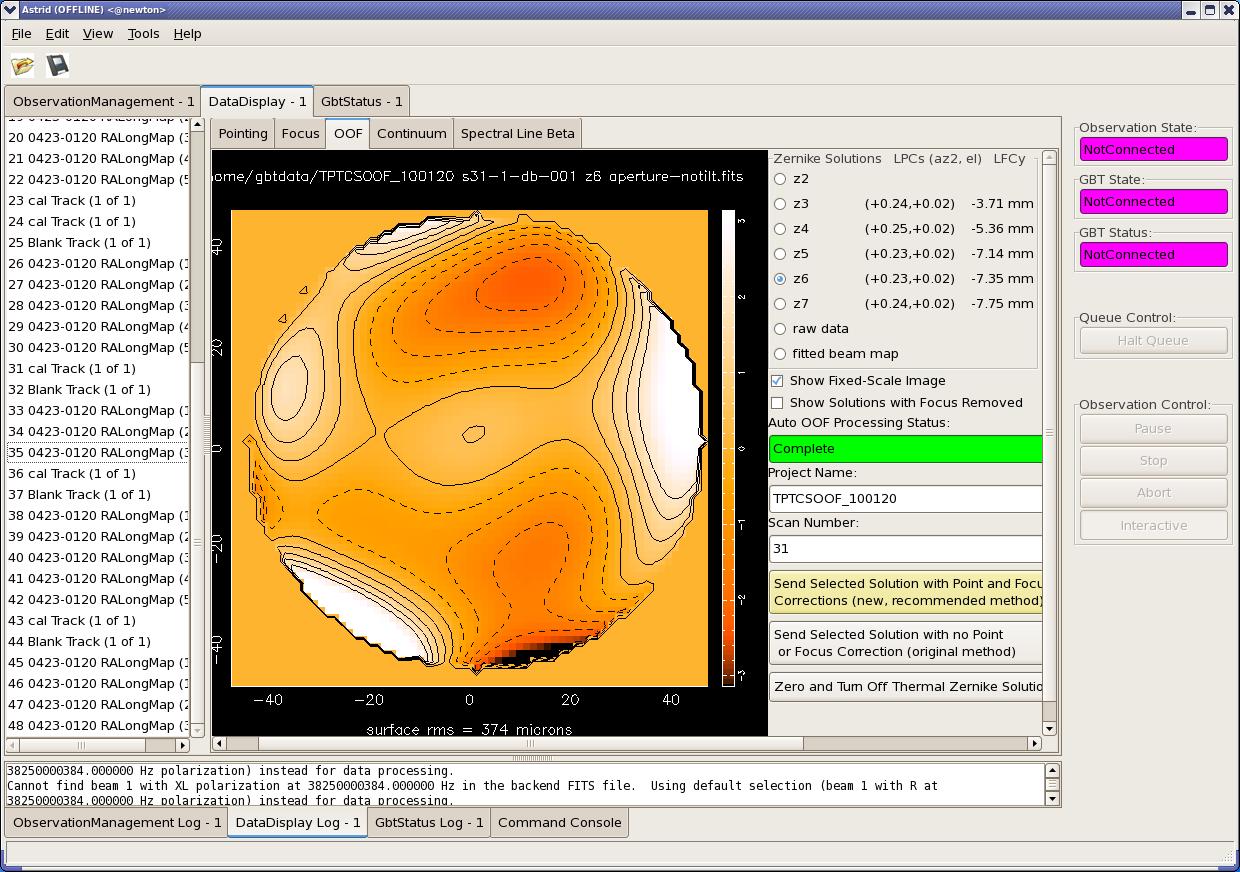Click the image horizontal scroll-right arrow
The image size is (1240, 872).
(x=1035, y=743)
